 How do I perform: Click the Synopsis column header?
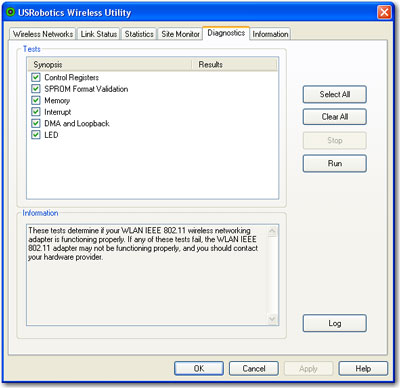(x=110, y=64)
